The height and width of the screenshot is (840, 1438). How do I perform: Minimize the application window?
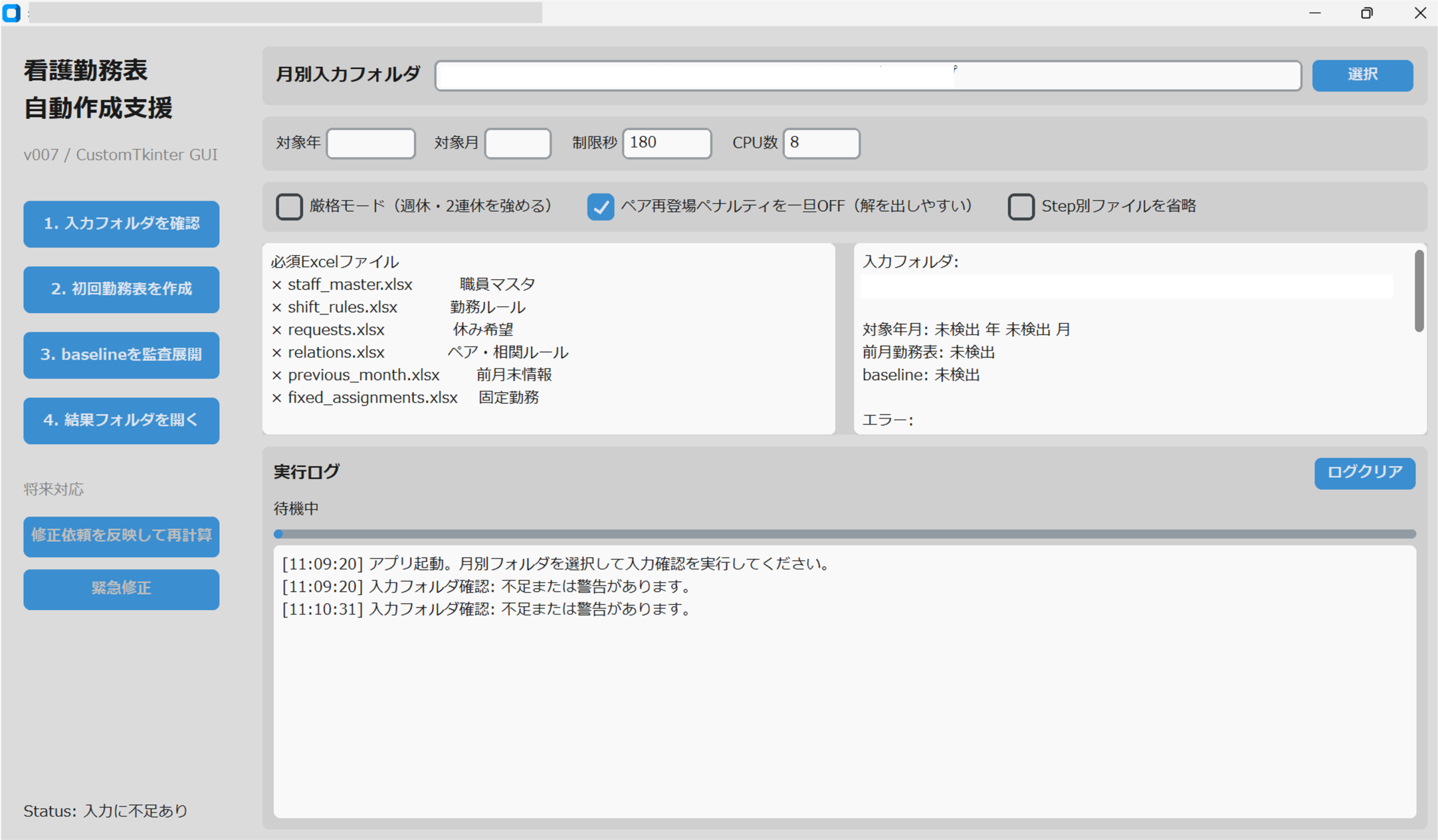(x=1315, y=12)
